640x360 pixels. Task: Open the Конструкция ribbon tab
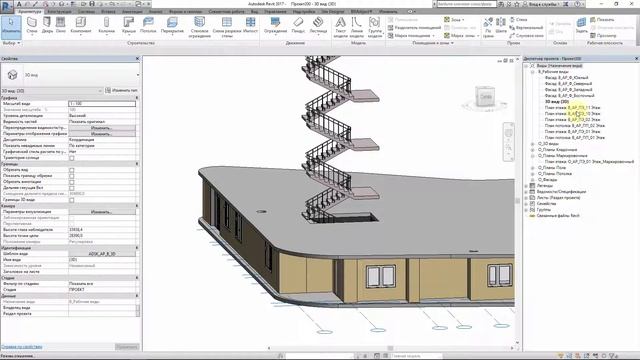pos(59,12)
